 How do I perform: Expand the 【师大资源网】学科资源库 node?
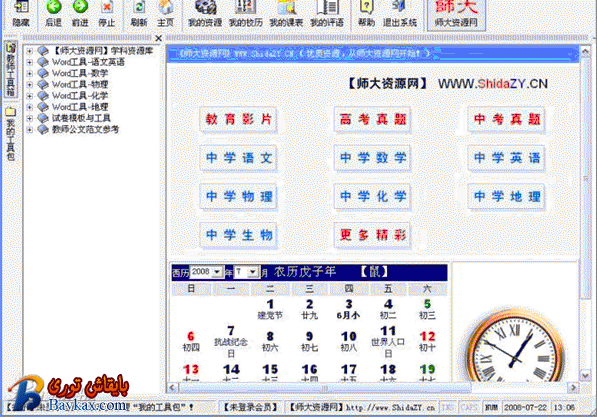coord(29,51)
